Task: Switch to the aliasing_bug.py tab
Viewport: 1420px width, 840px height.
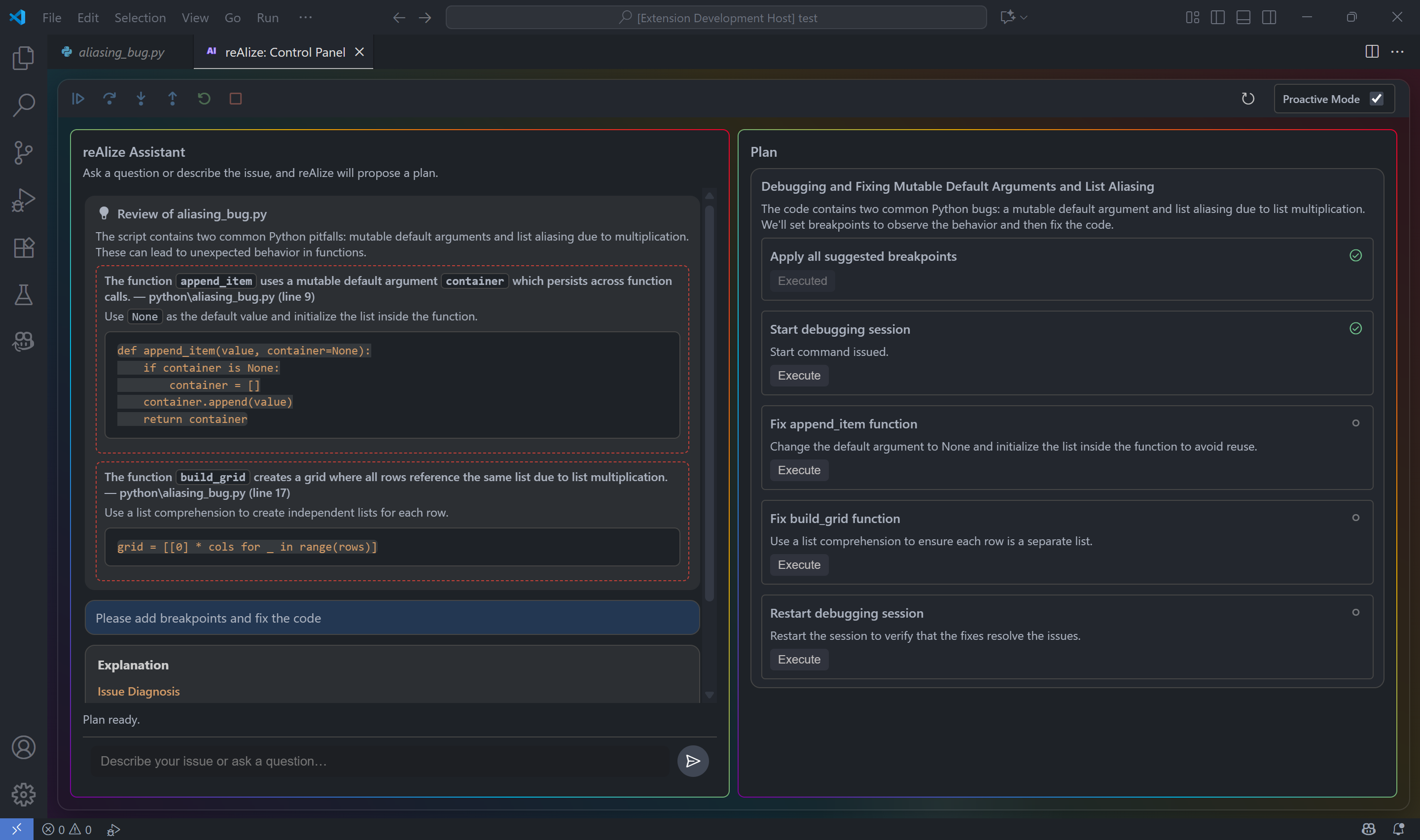Action: [121, 52]
